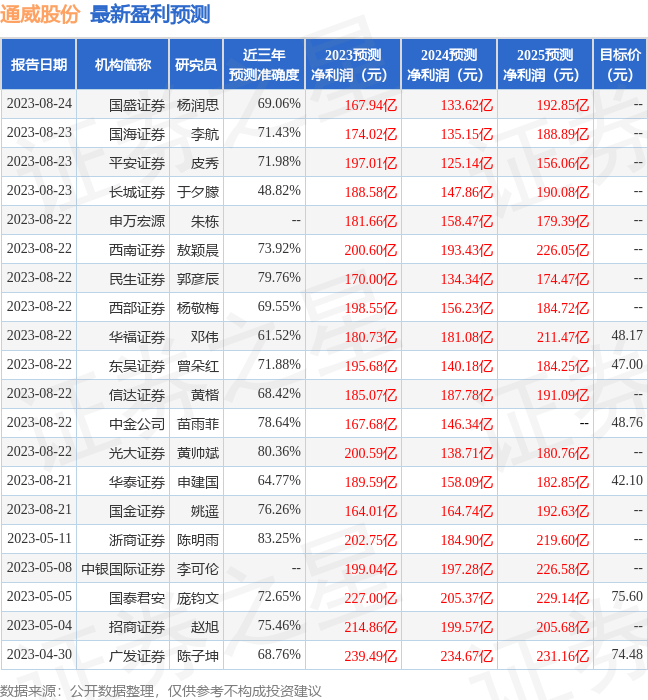Click the 187.78亿 forecast for 2024
Screen dimensions: 648x700
tap(467, 396)
